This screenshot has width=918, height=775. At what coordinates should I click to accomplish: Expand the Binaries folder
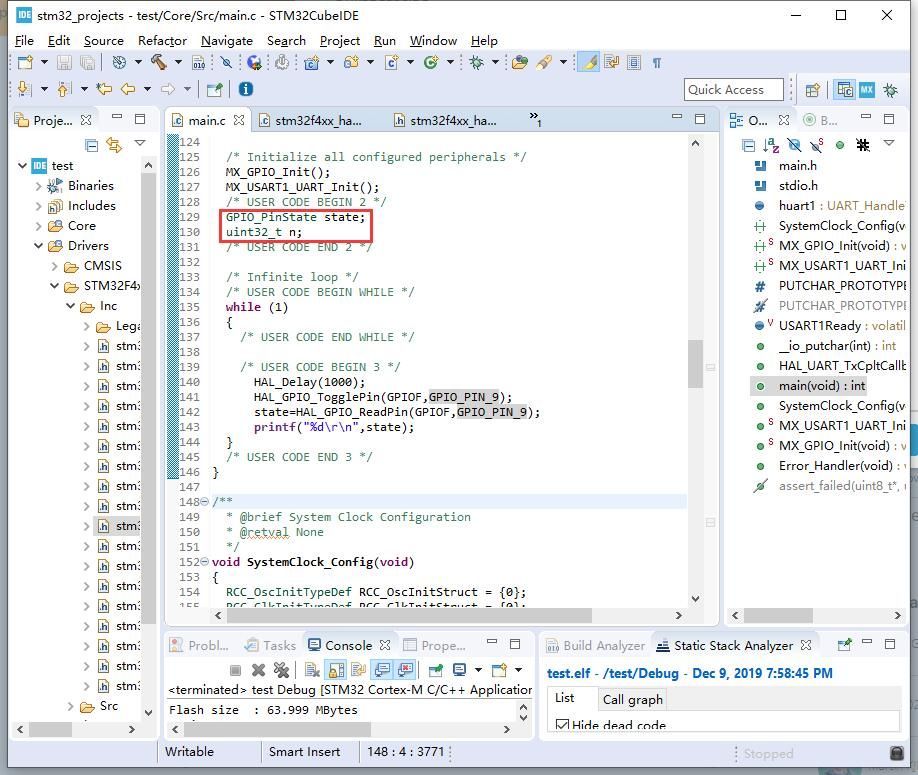(38, 186)
